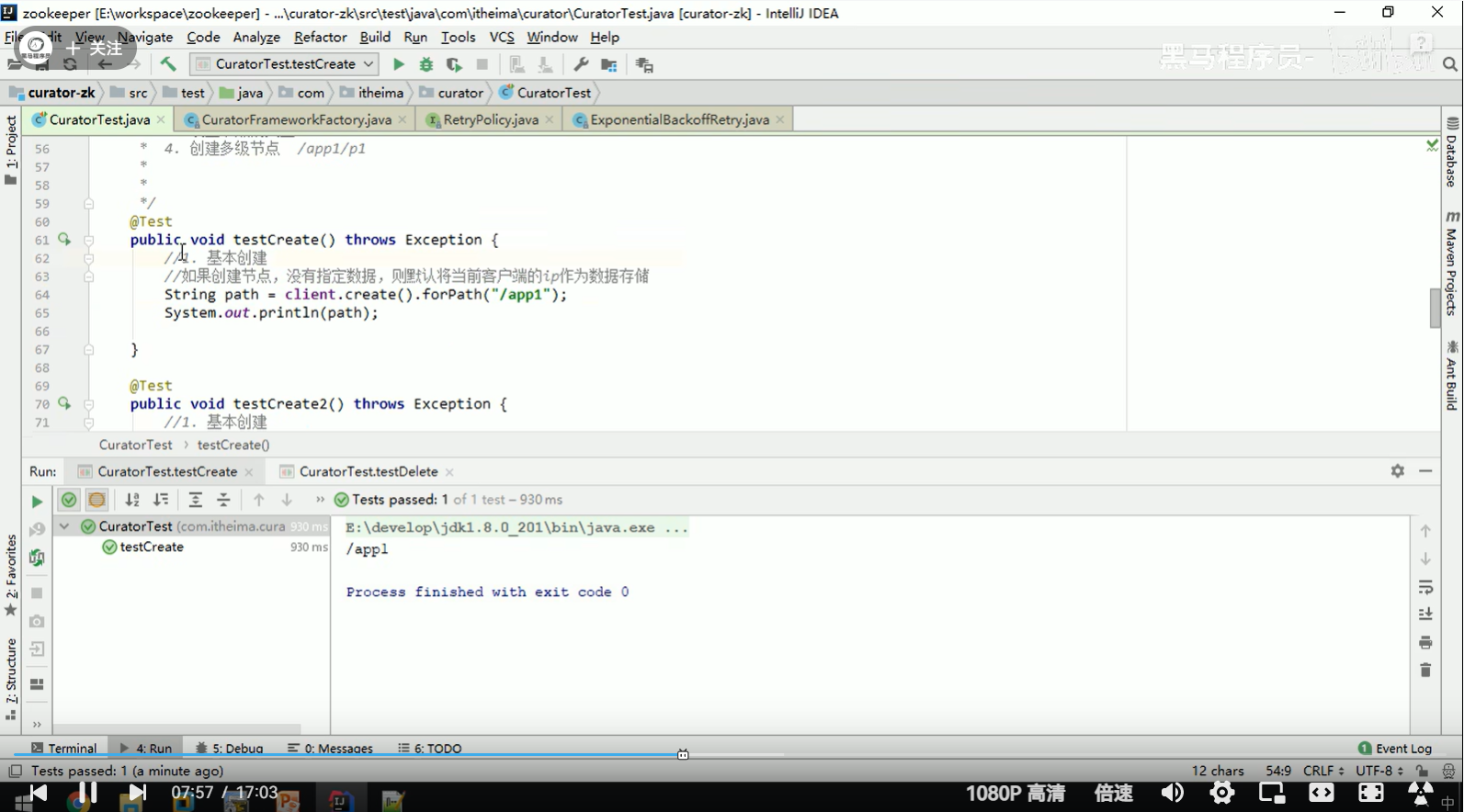Screen dimensions: 1464x812
Task: Toggle sorting test results by duration
Action: [161, 500]
